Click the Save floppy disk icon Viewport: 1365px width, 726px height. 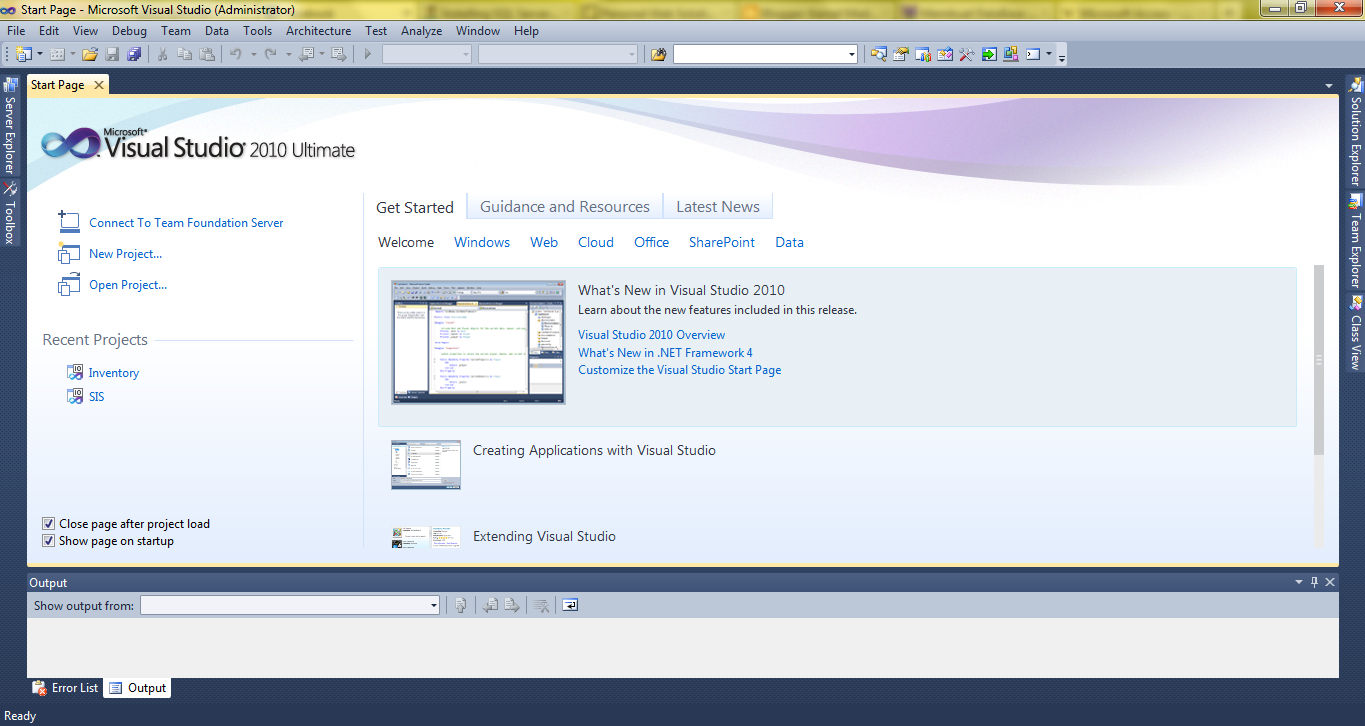pos(112,54)
